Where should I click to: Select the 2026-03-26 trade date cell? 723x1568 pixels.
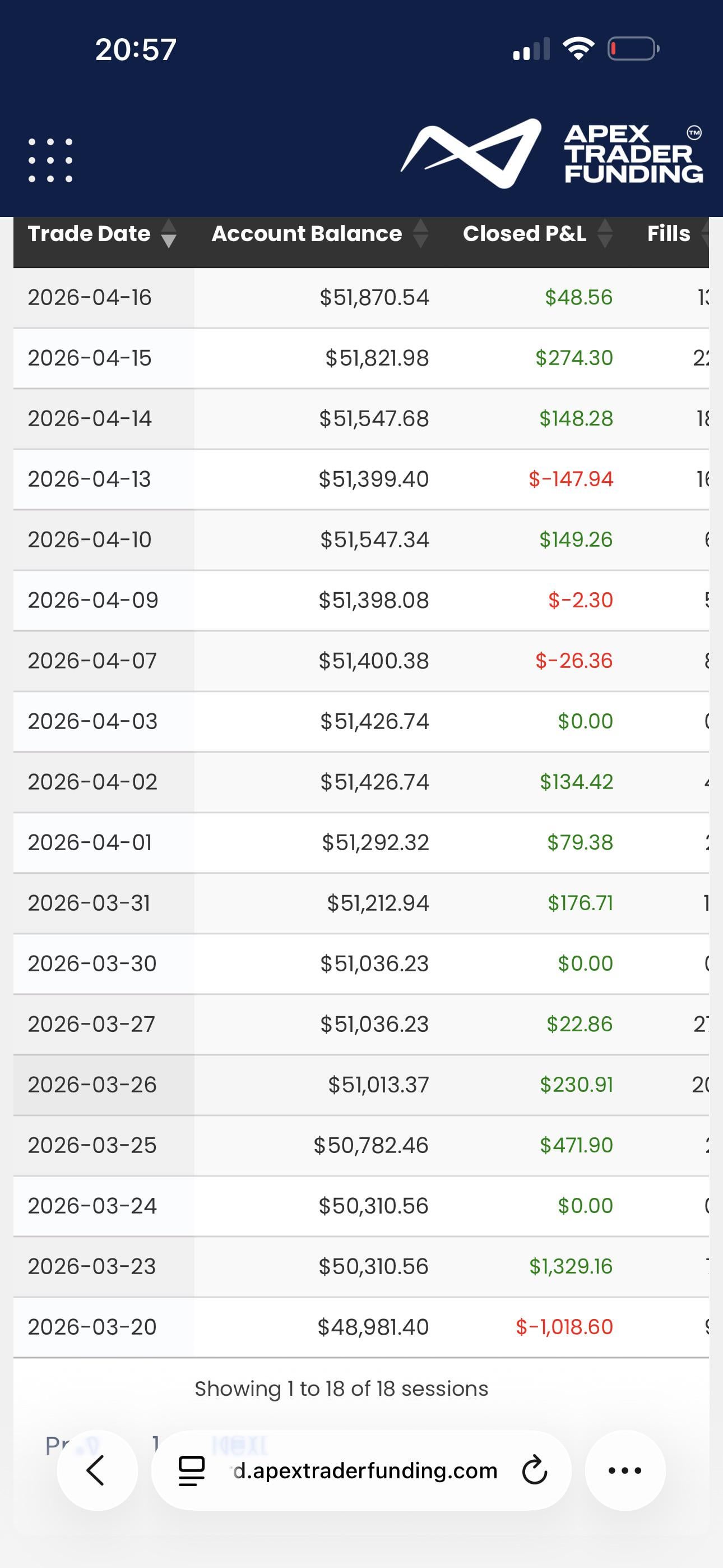pos(92,1085)
